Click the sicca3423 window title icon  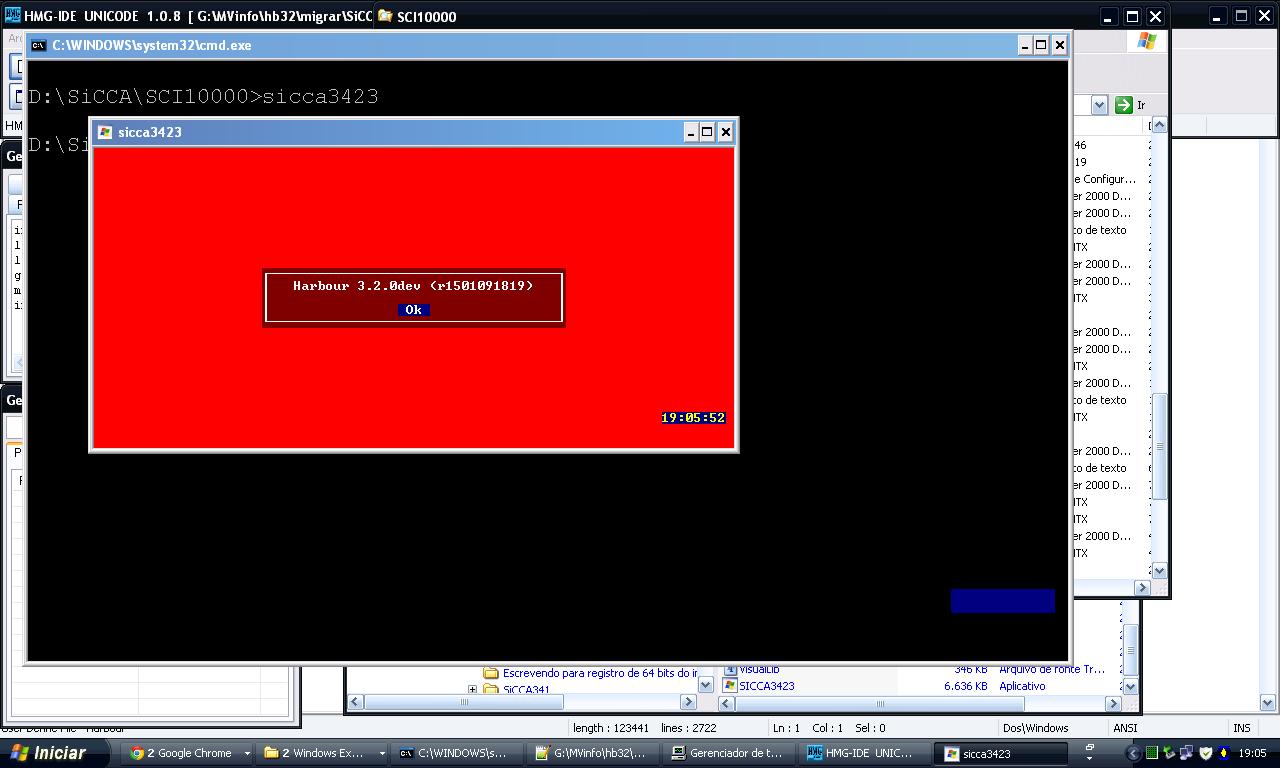tap(105, 132)
